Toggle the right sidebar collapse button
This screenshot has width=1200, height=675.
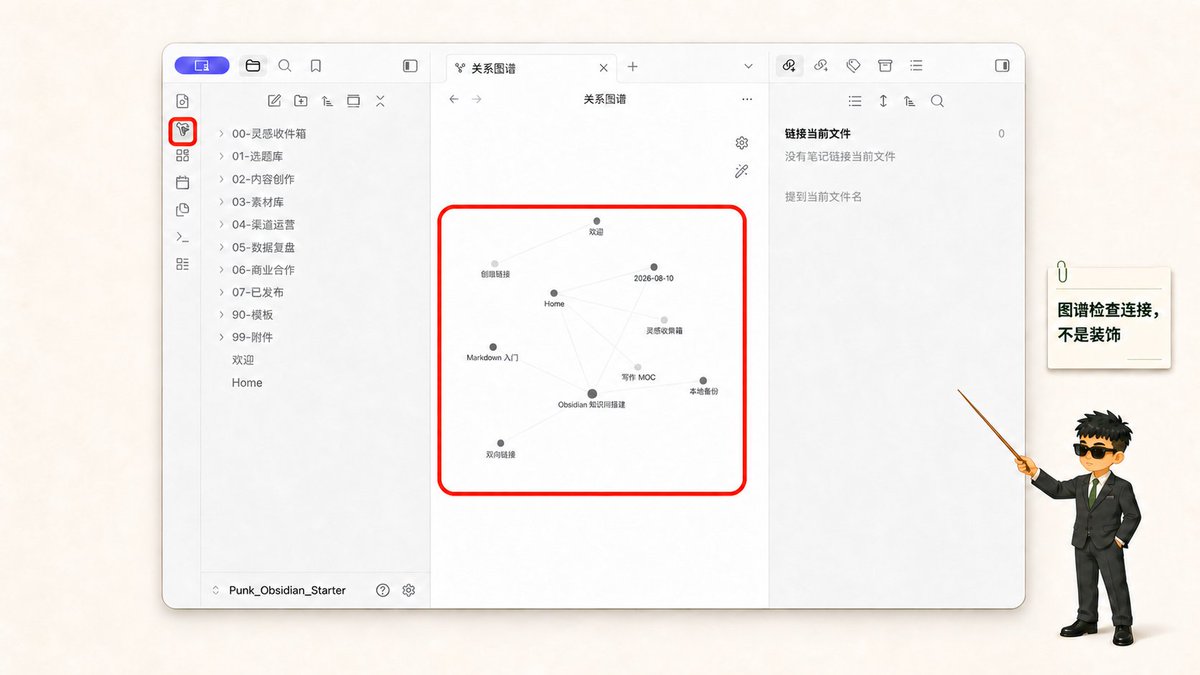(1002, 66)
